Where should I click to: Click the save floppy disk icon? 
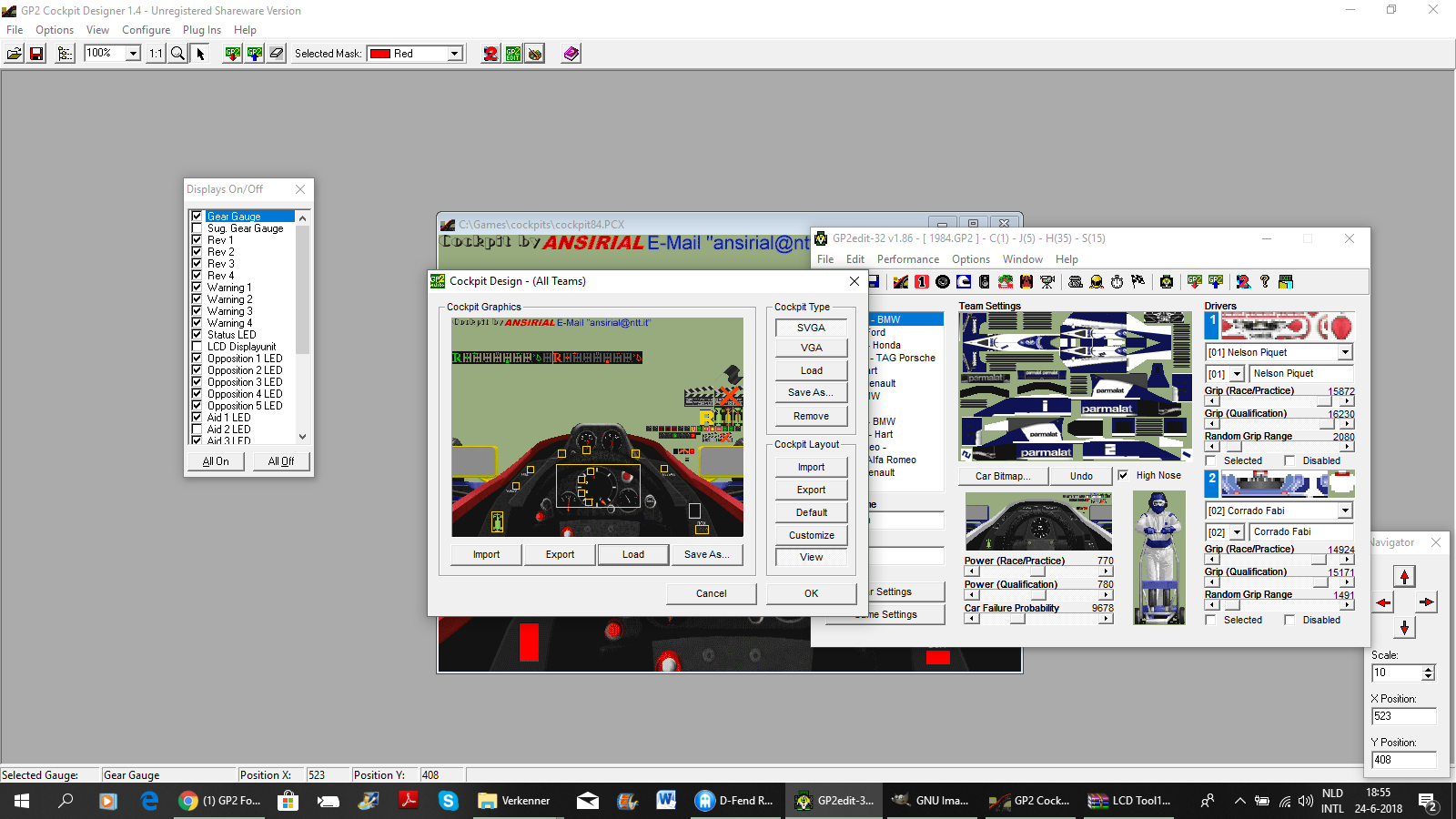point(36,54)
